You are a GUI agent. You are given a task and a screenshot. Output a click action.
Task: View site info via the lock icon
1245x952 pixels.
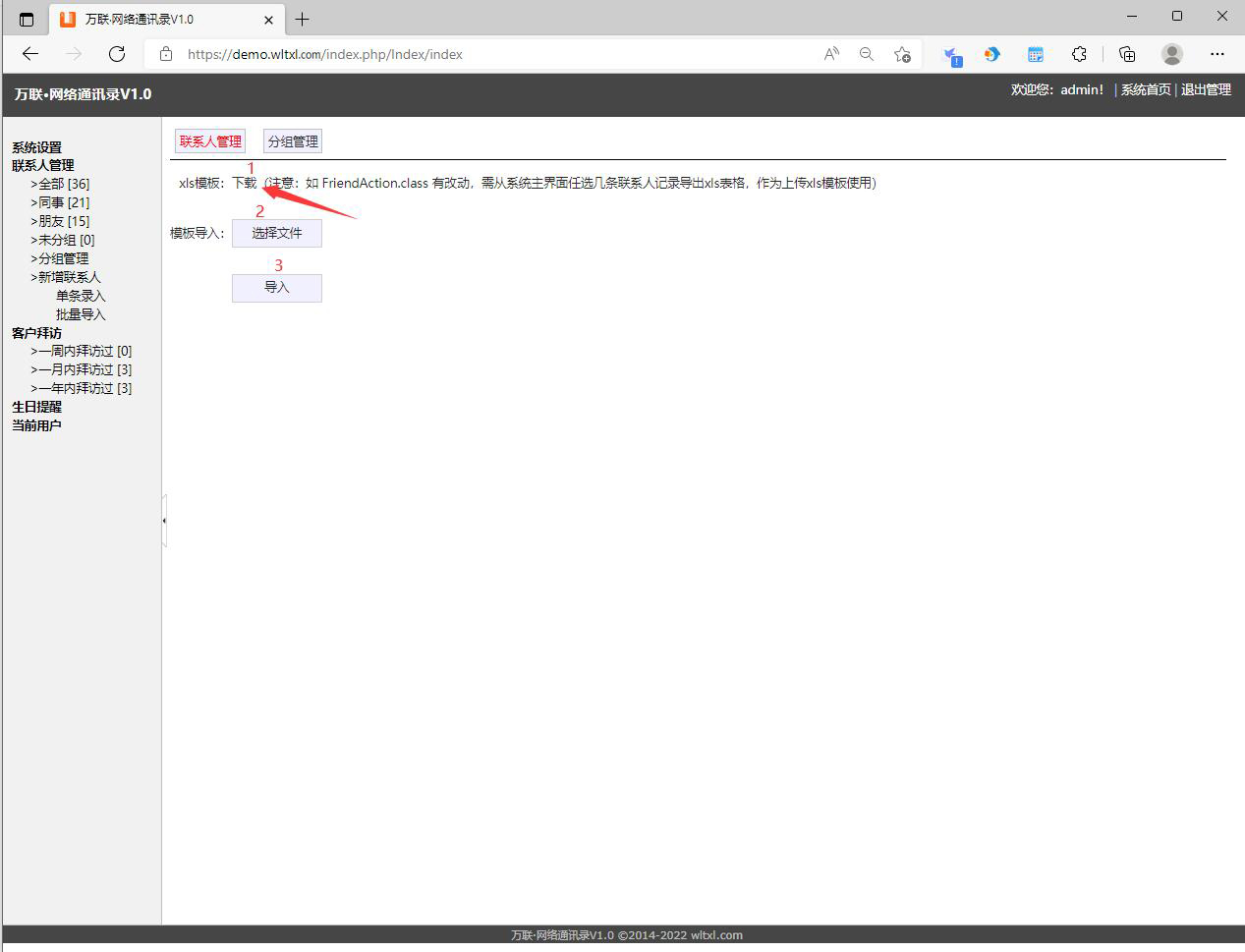(166, 54)
